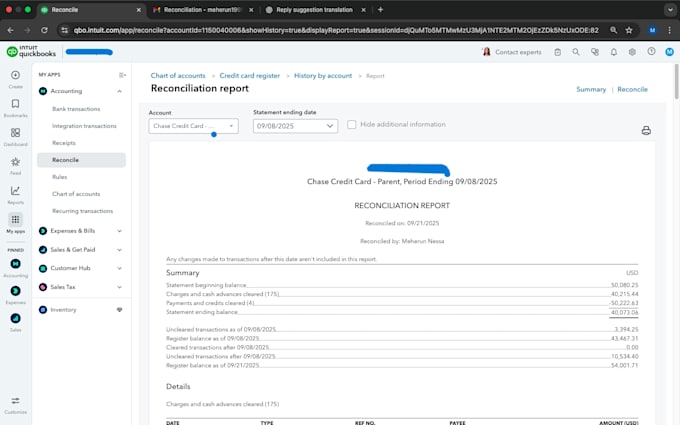Screen dimensions: 680x425
Task: Open the chat icon beside search
Action: 595,52
